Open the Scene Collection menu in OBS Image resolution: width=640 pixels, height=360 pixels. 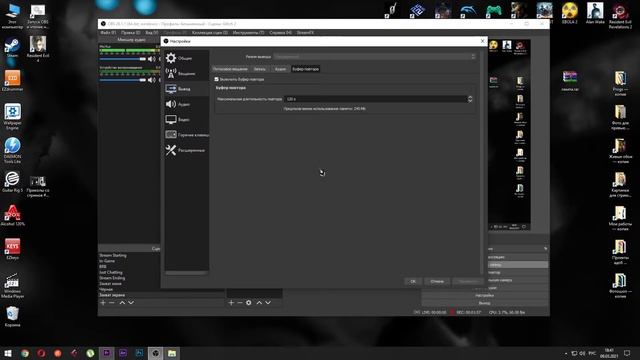(210, 33)
